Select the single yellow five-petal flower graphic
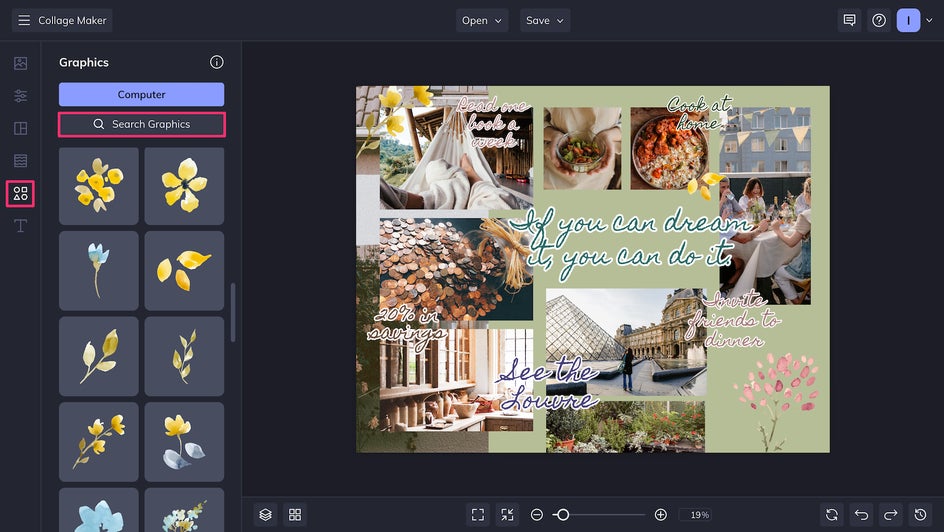944x532 pixels. point(184,186)
